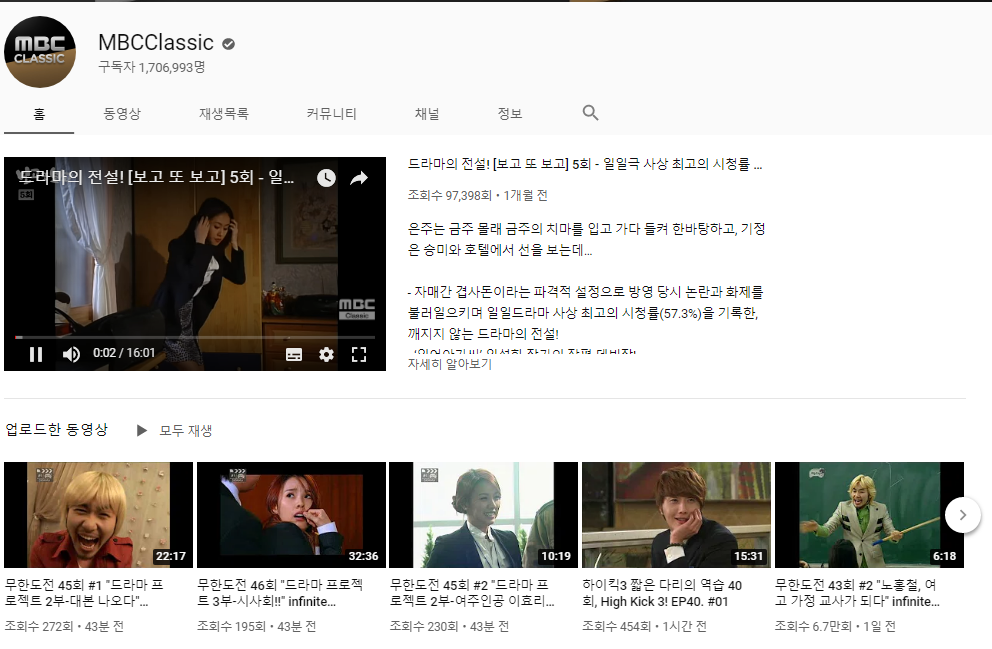Open the 32:36 무한도전 46회 thumbnail

(291, 515)
